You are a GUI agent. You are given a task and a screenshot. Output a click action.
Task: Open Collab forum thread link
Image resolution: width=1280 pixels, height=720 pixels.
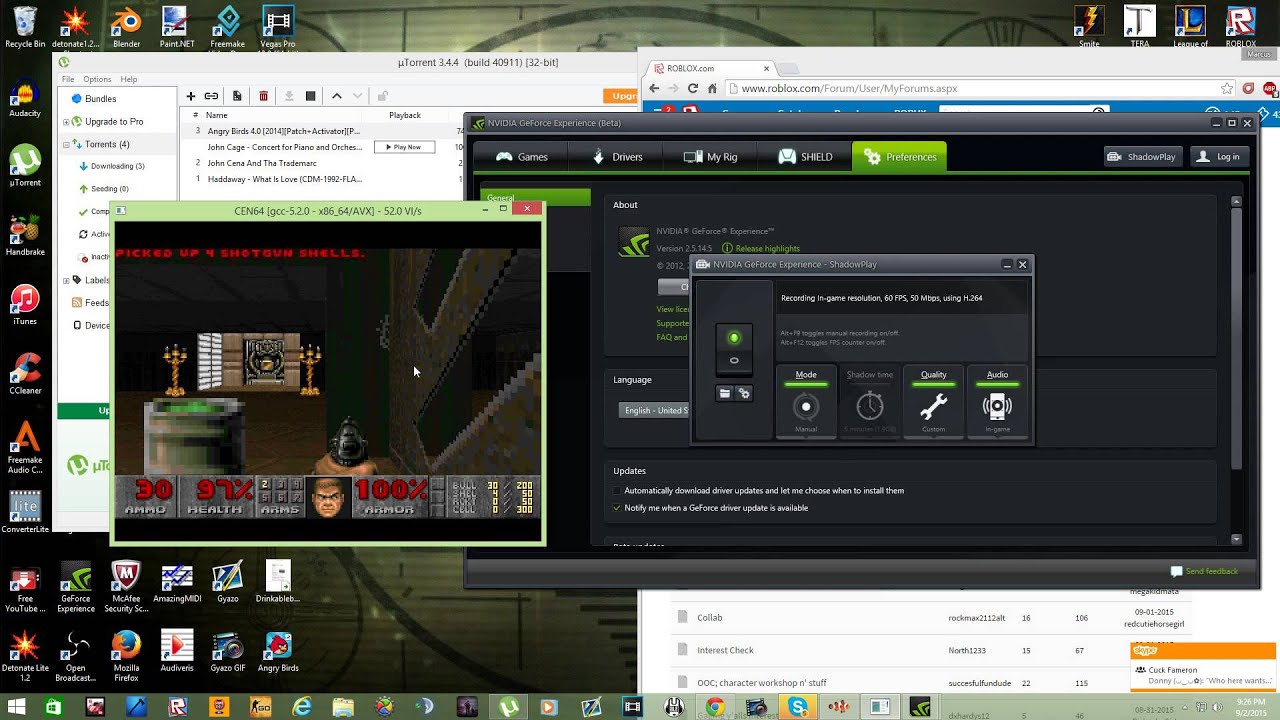pyautogui.click(x=709, y=618)
